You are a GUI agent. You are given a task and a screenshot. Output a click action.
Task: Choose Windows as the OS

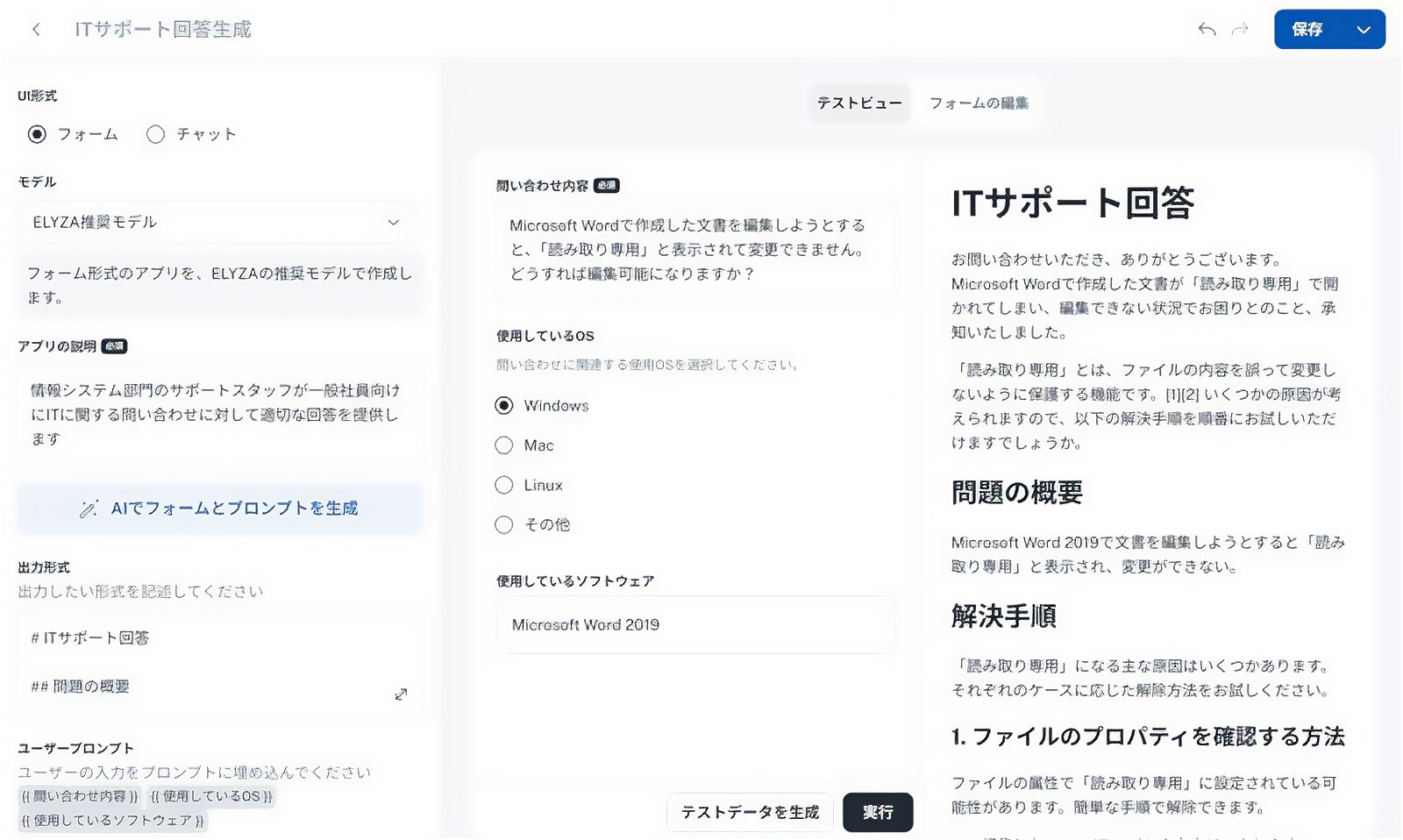(504, 406)
